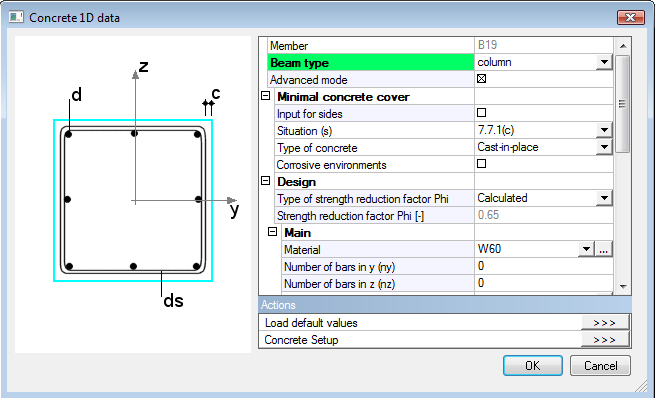Click scrollbar up arrow in property grid
Screen dimensions: 655x398
tap(623, 46)
